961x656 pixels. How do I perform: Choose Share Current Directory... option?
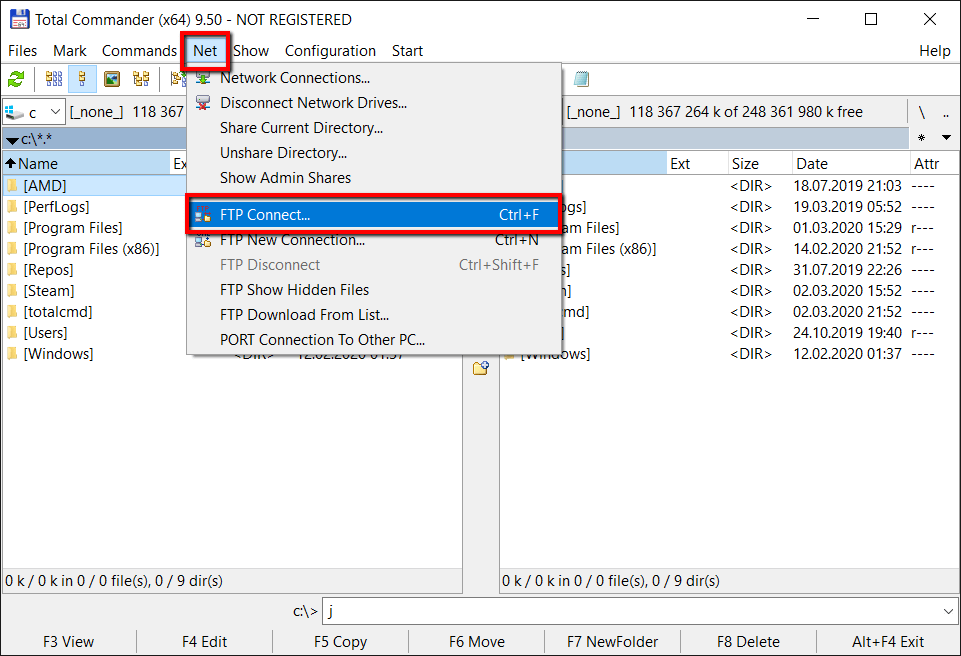coord(374,128)
